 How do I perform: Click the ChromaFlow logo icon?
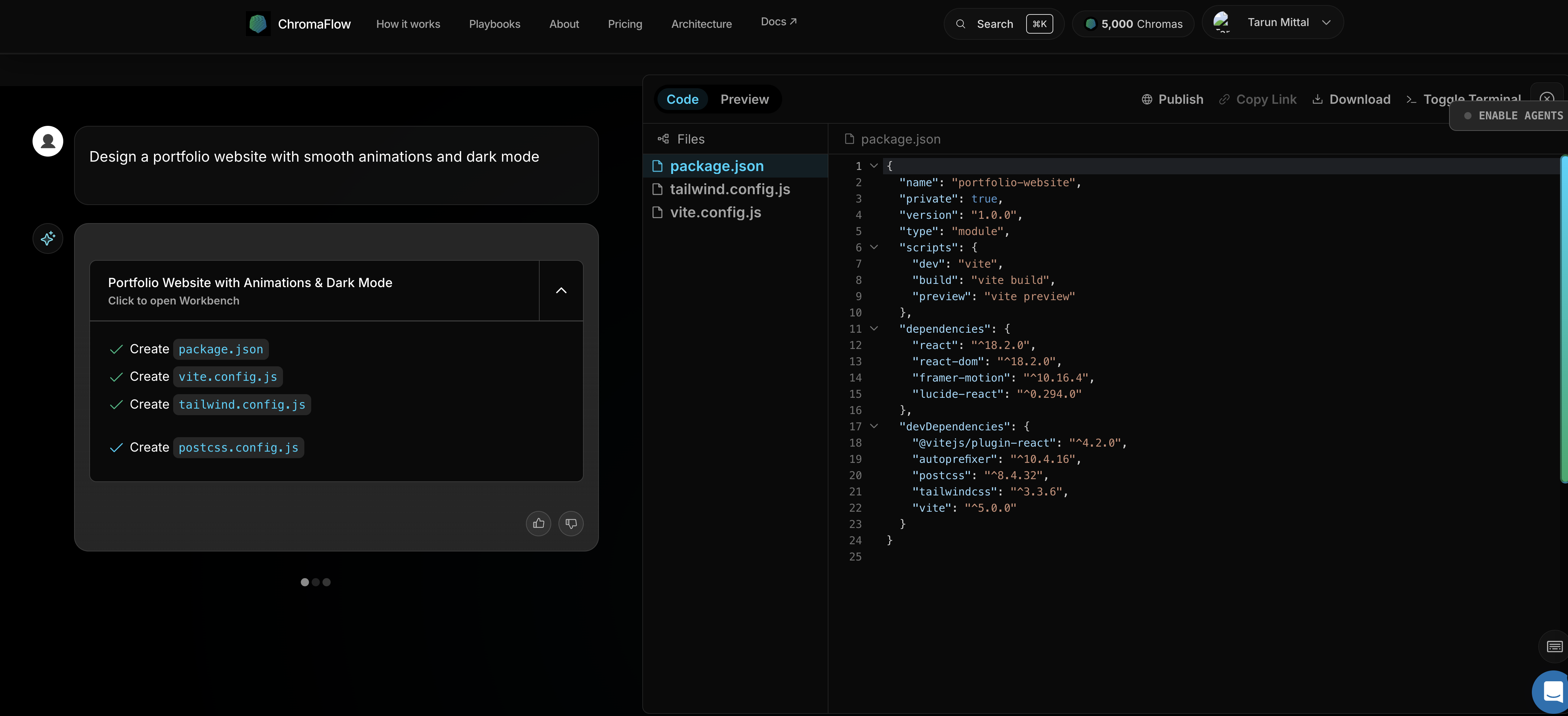point(257,24)
